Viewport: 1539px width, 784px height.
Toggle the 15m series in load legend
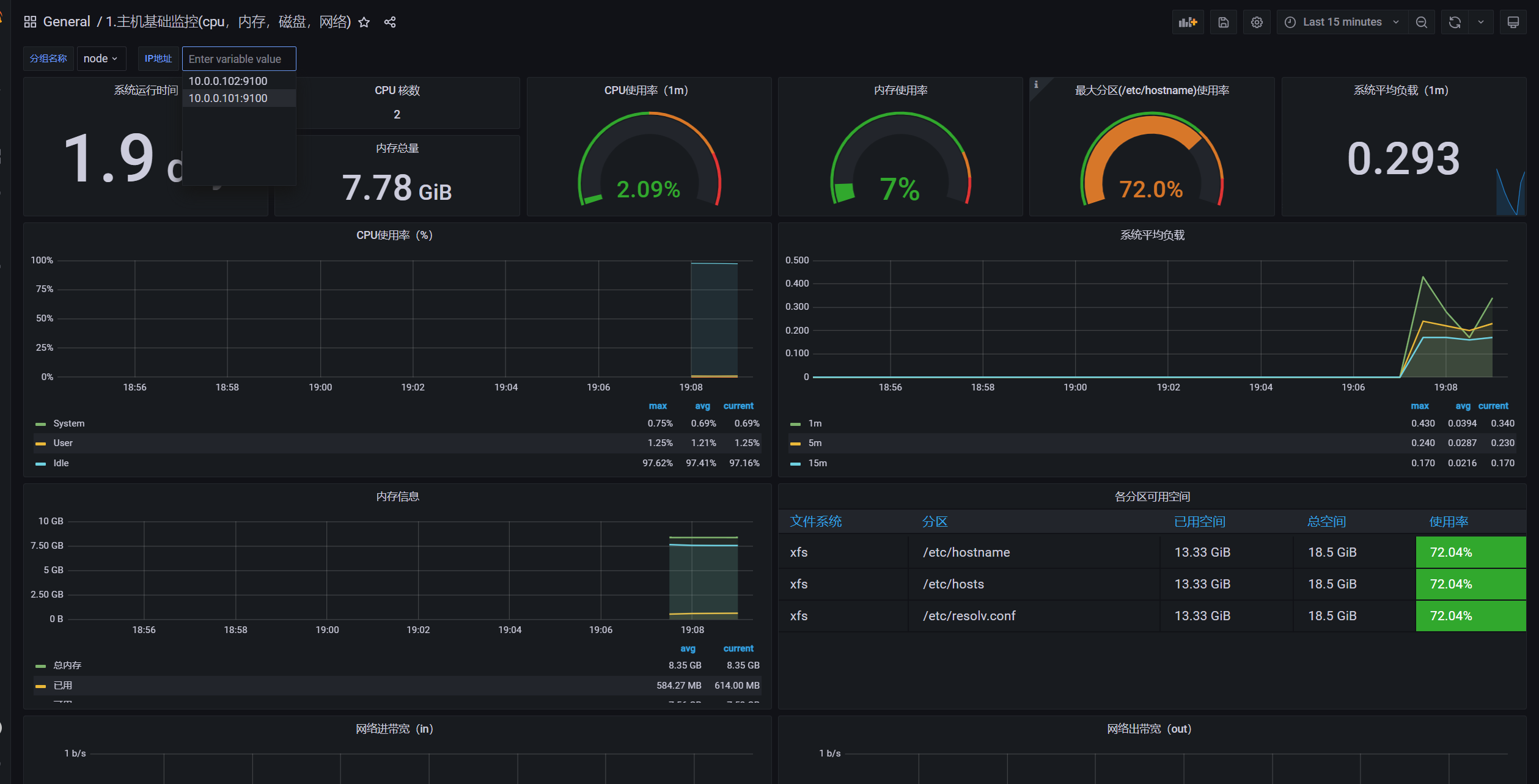point(818,463)
